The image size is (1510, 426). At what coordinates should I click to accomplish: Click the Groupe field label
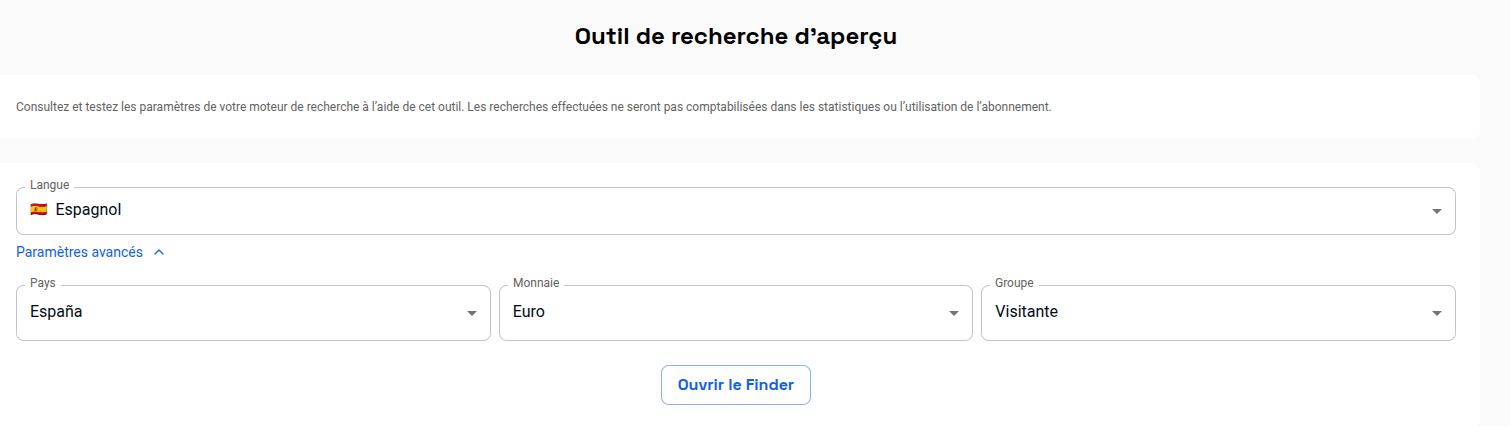(x=1014, y=283)
